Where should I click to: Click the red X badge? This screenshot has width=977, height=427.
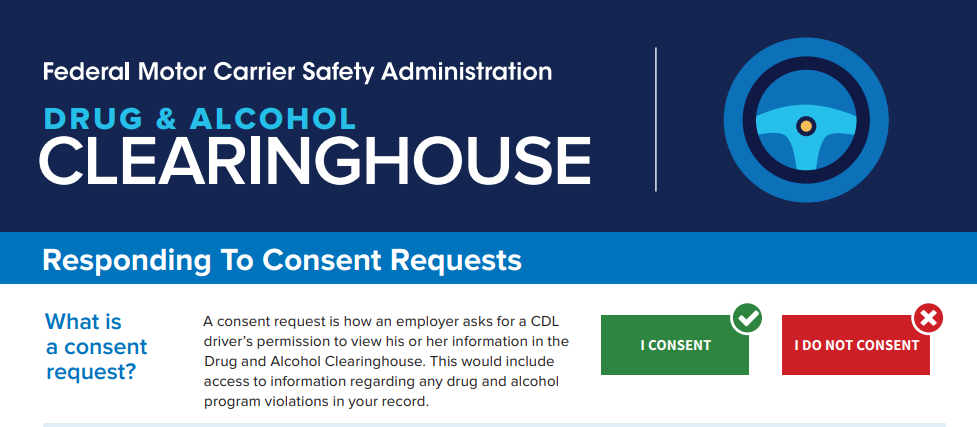point(928,319)
